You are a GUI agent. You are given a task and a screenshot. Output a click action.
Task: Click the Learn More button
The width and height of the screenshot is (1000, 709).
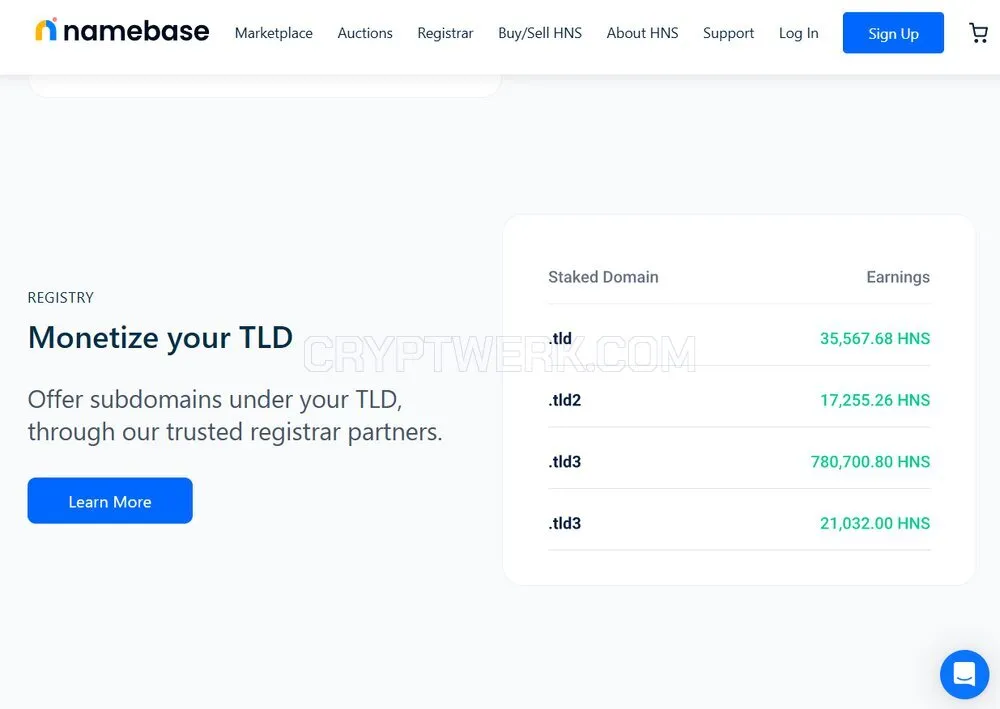pos(110,501)
